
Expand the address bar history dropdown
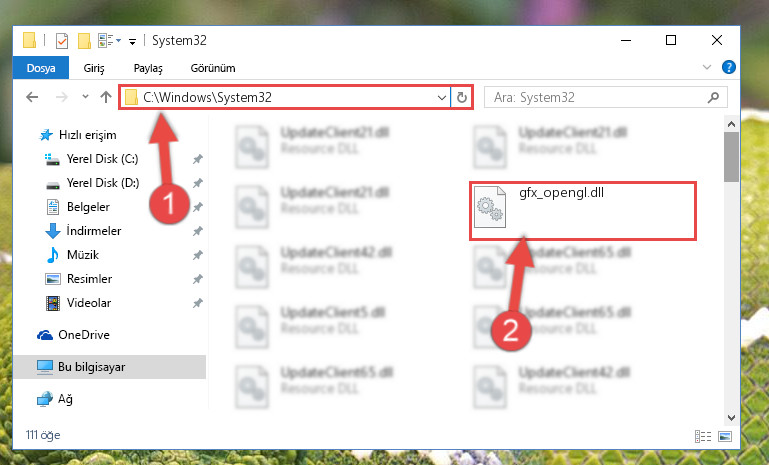click(x=441, y=97)
